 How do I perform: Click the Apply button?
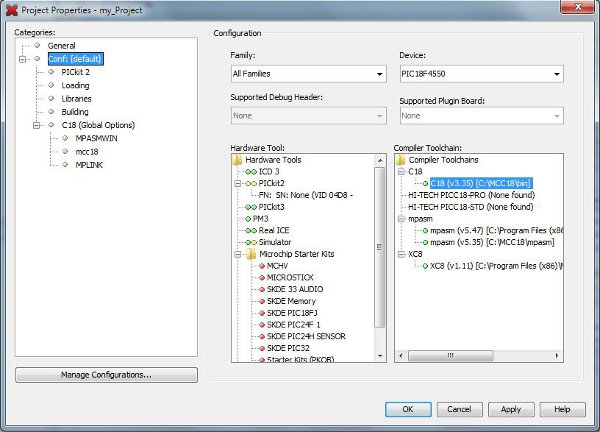pyautogui.click(x=511, y=409)
